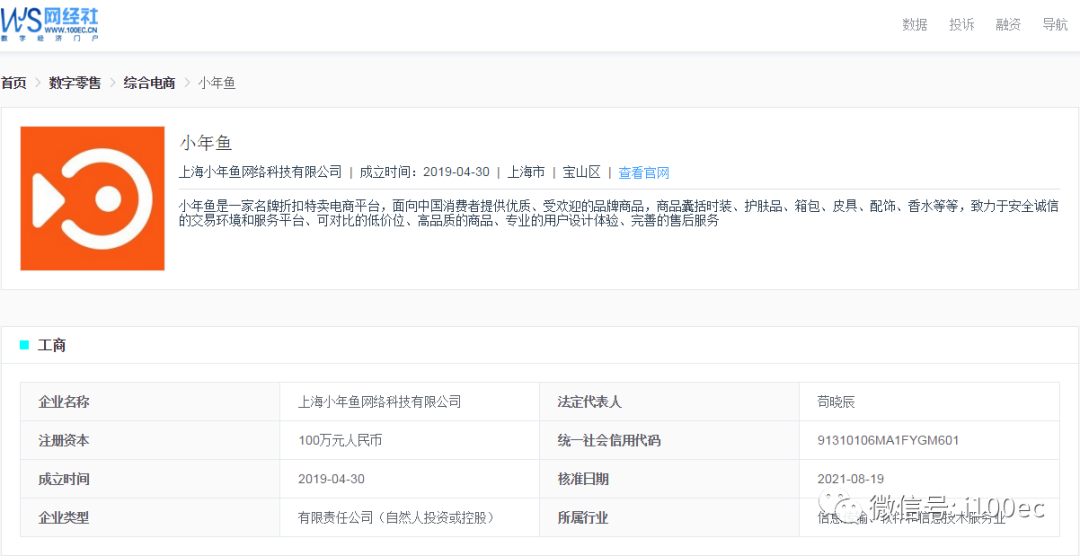Select the 企业名称 label cell

(x=150, y=402)
